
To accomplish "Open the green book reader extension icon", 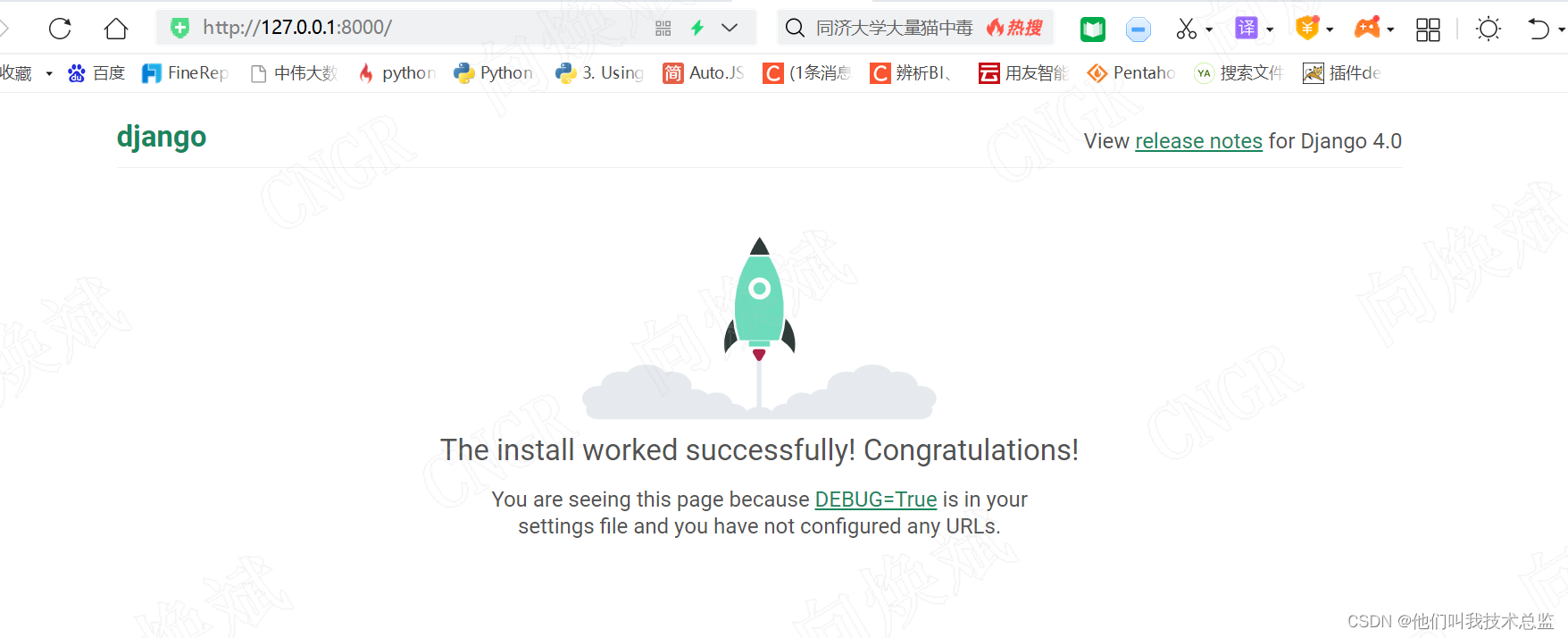I will 1092,29.
